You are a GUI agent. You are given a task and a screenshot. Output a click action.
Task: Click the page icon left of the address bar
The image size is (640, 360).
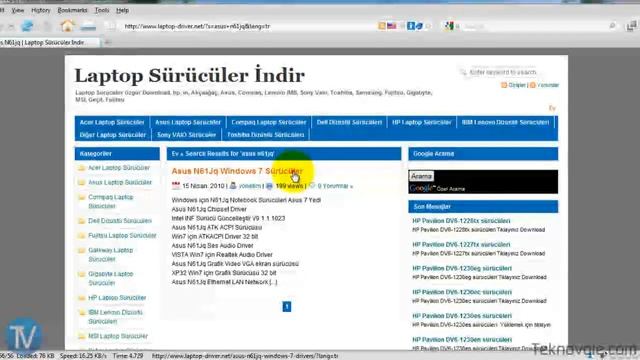110,26
